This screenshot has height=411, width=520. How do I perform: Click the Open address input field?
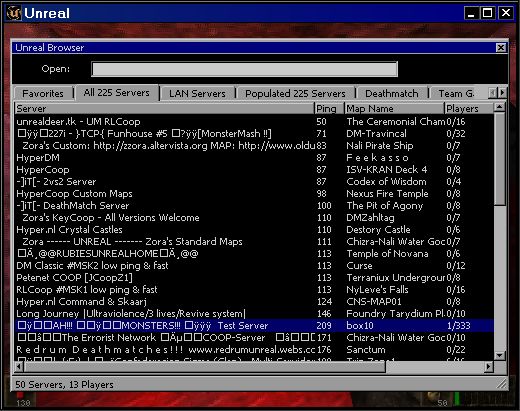[244, 69]
